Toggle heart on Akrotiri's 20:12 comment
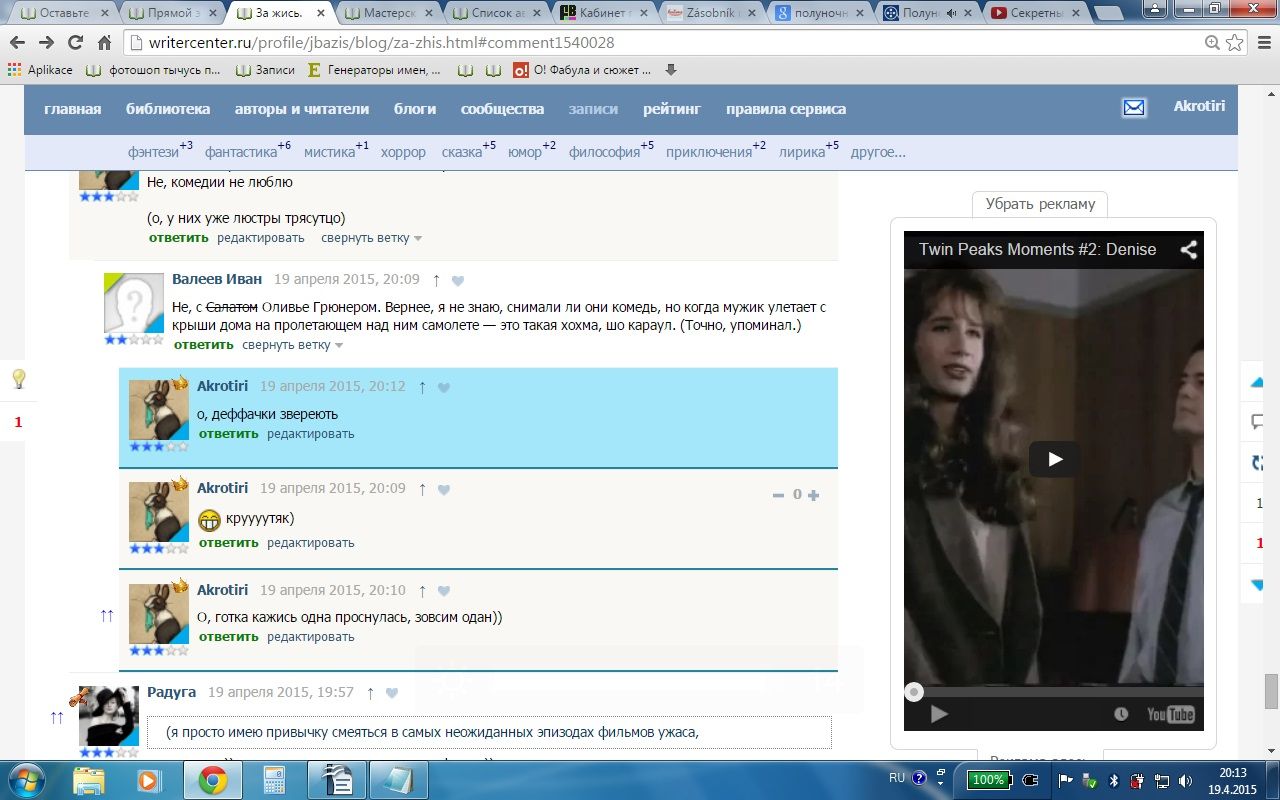 point(444,387)
